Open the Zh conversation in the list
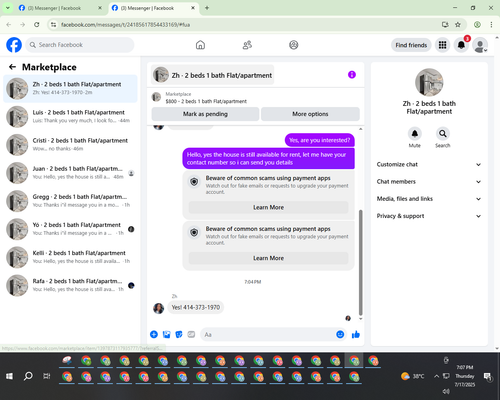Image resolution: width=500 pixels, height=400 pixels. [x=70, y=88]
